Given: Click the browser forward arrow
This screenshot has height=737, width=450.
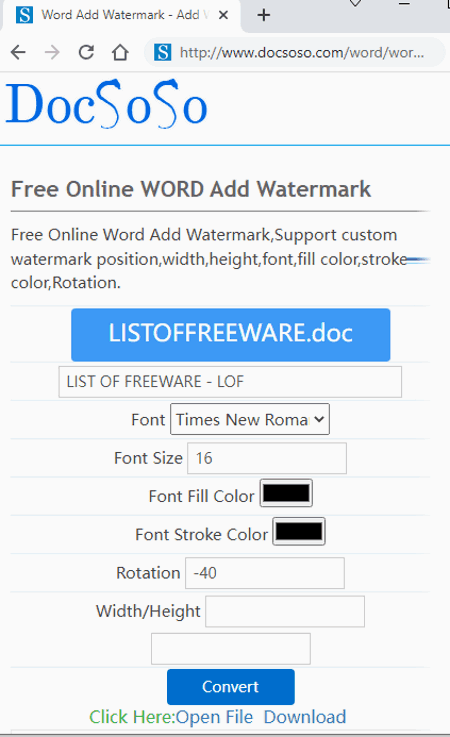Looking at the screenshot, I should click(x=52, y=52).
